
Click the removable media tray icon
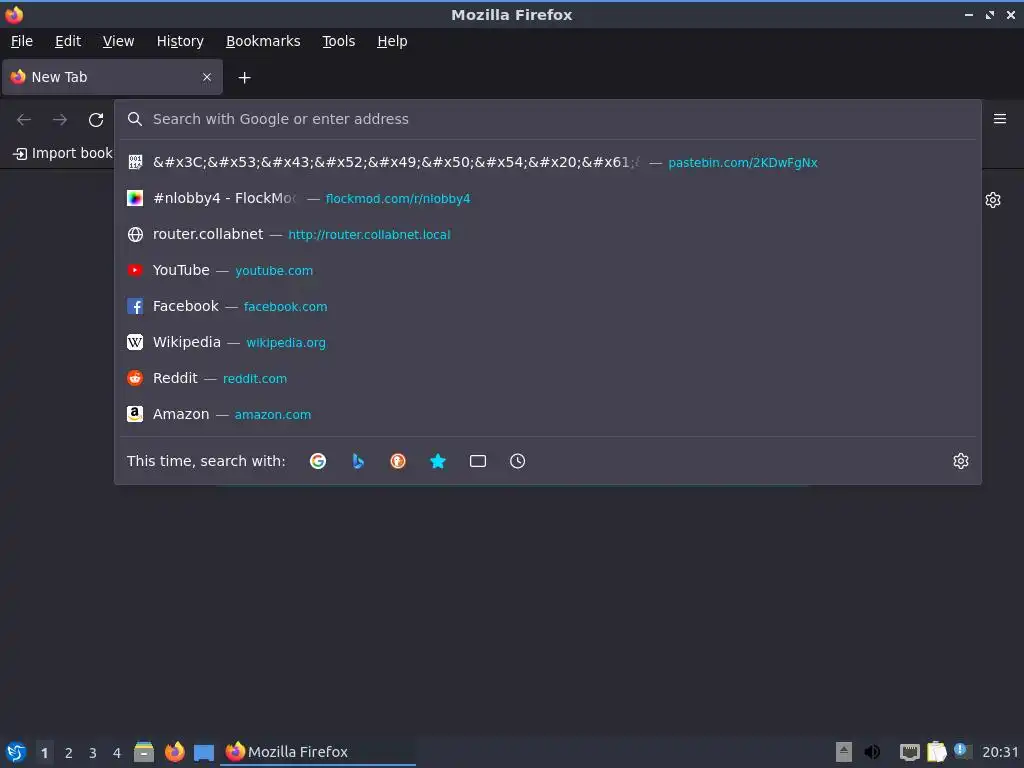844,752
